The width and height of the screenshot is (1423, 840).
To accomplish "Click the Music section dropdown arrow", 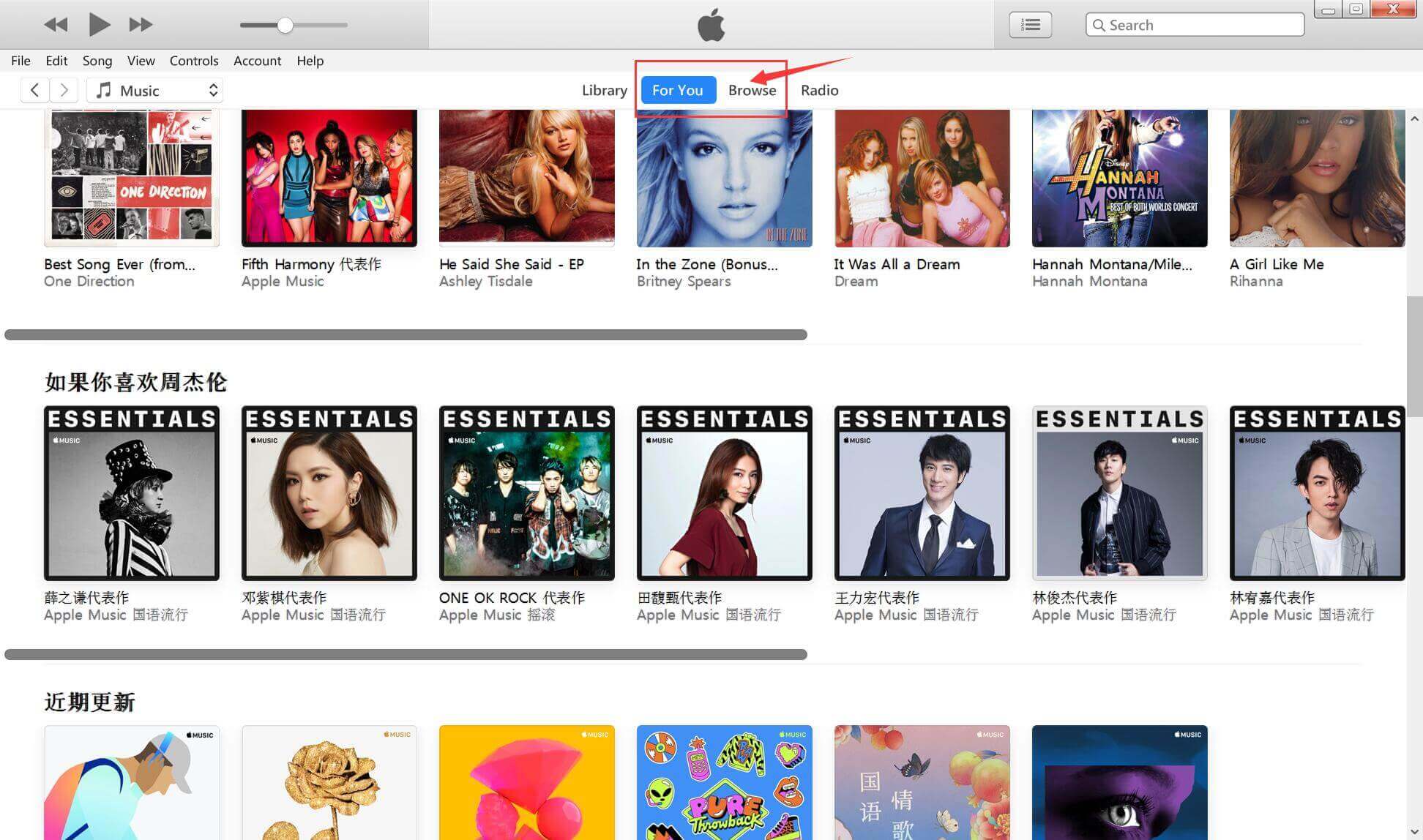I will (x=215, y=90).
